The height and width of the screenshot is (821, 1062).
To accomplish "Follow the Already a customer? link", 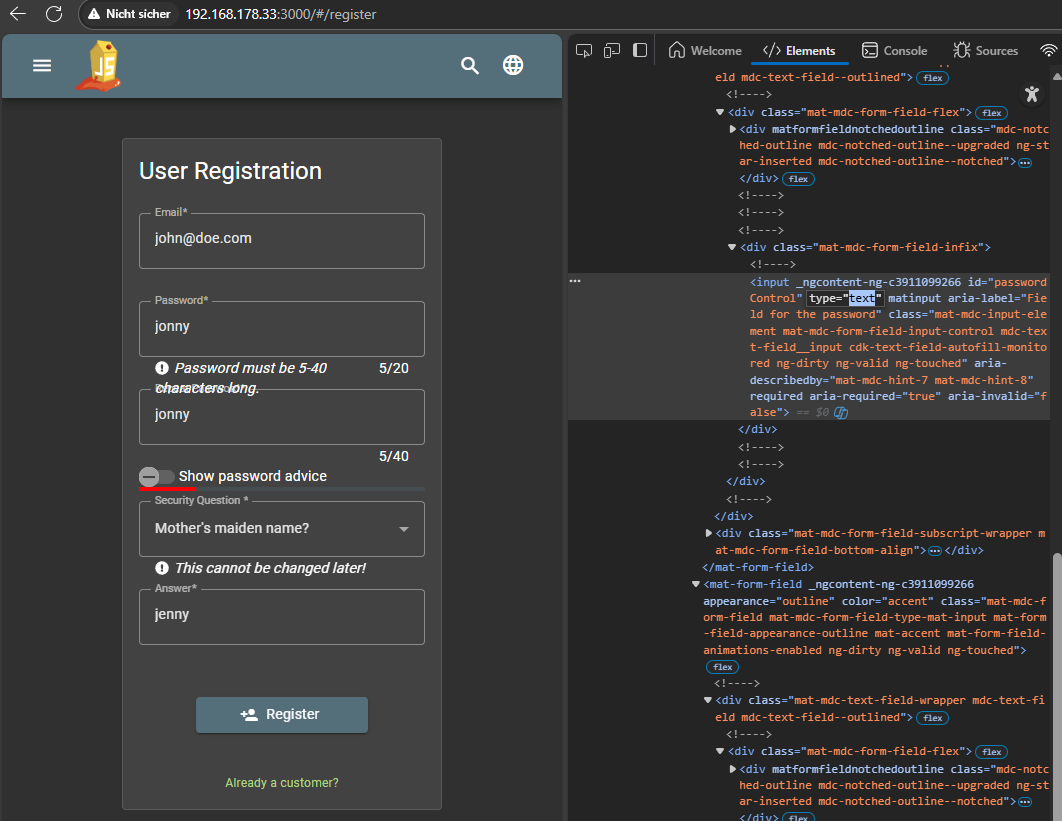I will pyautogui.click(x=282, y=783).
